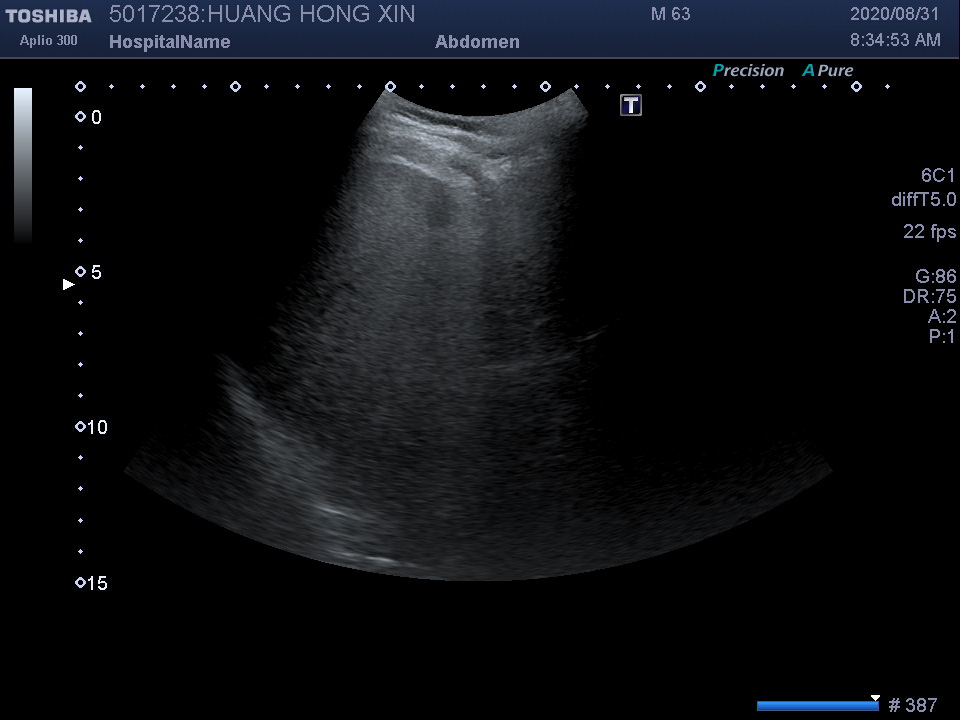Click the HospitalName field
The width and height of the screenshot is (960, 720).
[x=169, y=42]
